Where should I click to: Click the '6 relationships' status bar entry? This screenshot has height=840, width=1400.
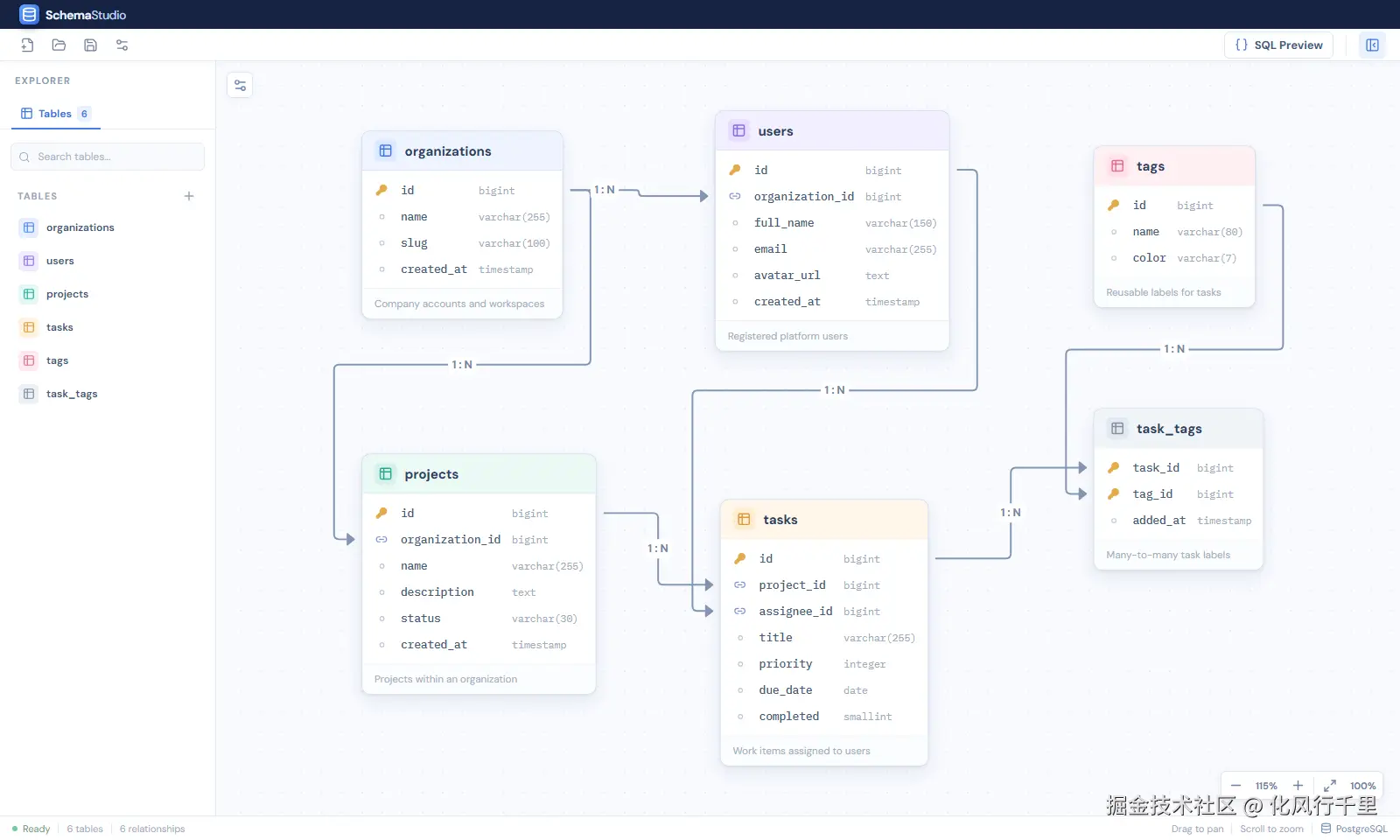point(152,829)
